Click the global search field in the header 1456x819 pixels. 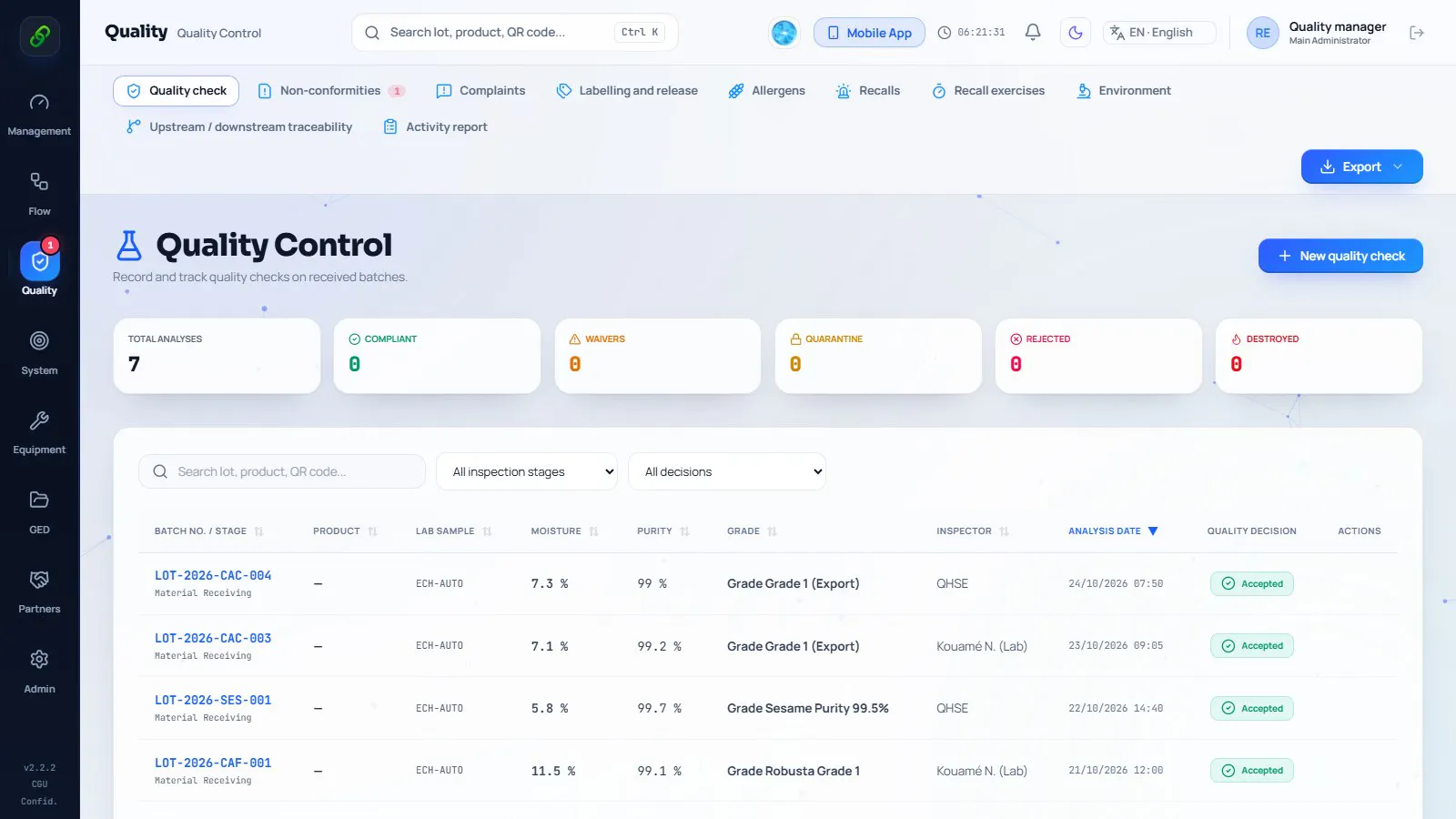point(515,33)
